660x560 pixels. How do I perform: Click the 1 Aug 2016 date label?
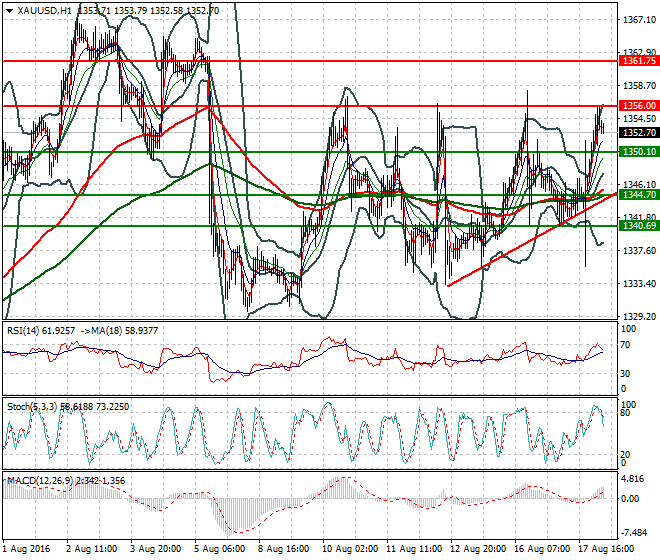click(26, 549)
